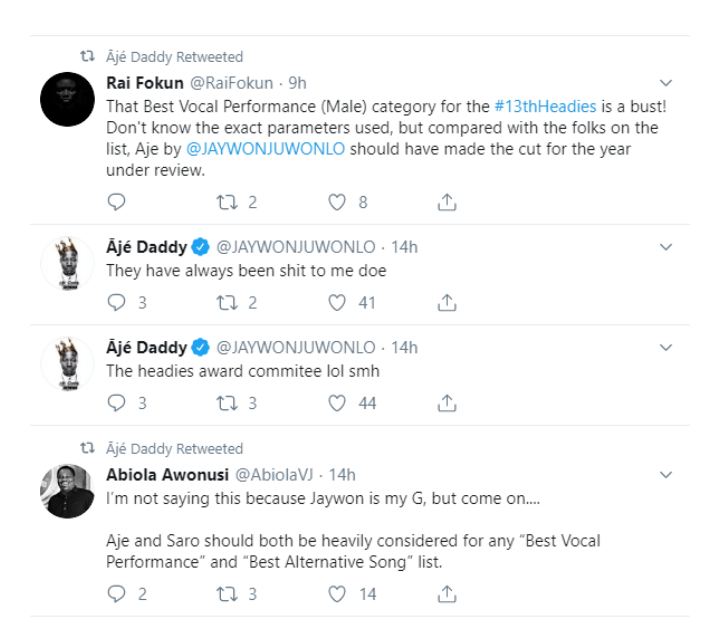
Task: Like the "They have always been" tweet
Action: pyautogui.click(x=338, y=302)
